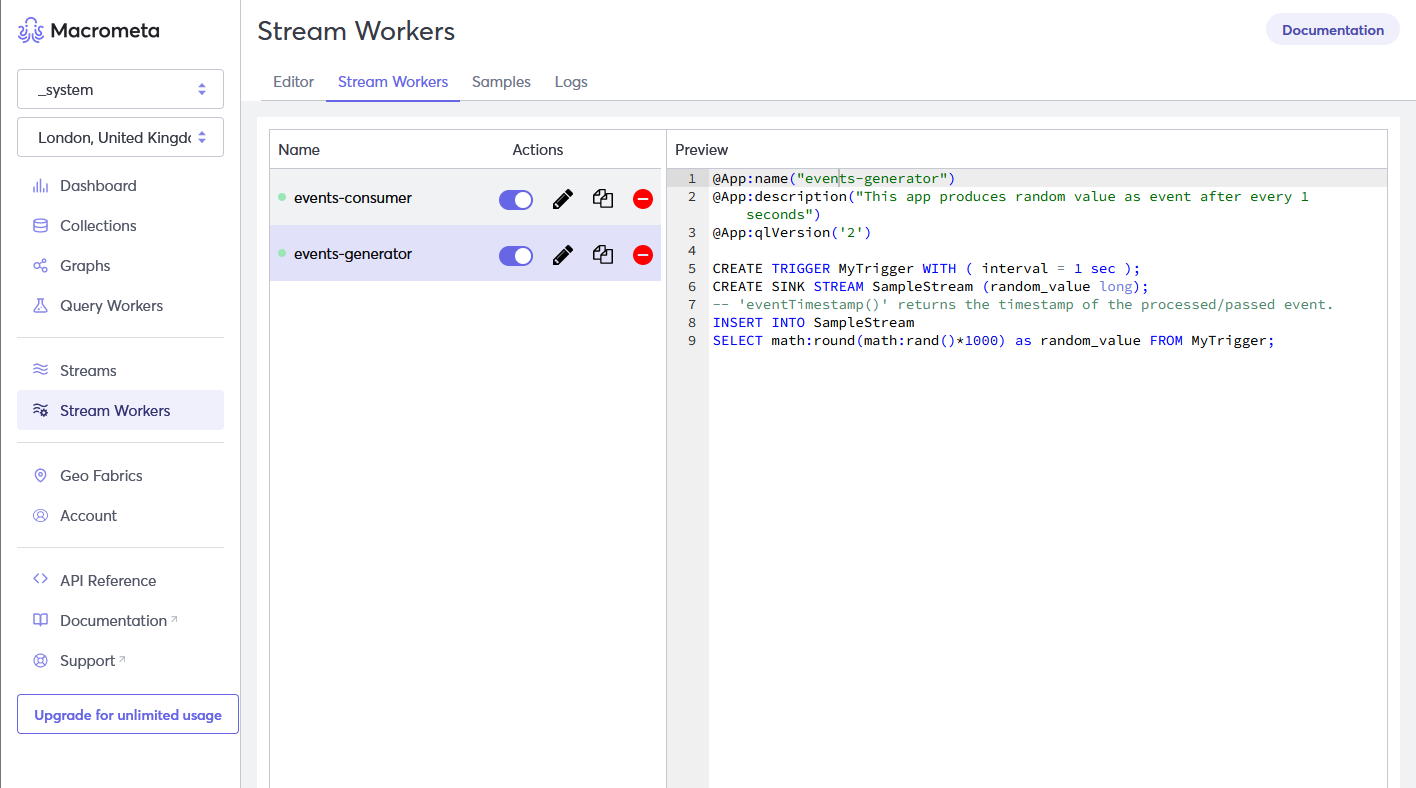Click the Macrometa logo icon
The image size is (1416, 788).
31,30
